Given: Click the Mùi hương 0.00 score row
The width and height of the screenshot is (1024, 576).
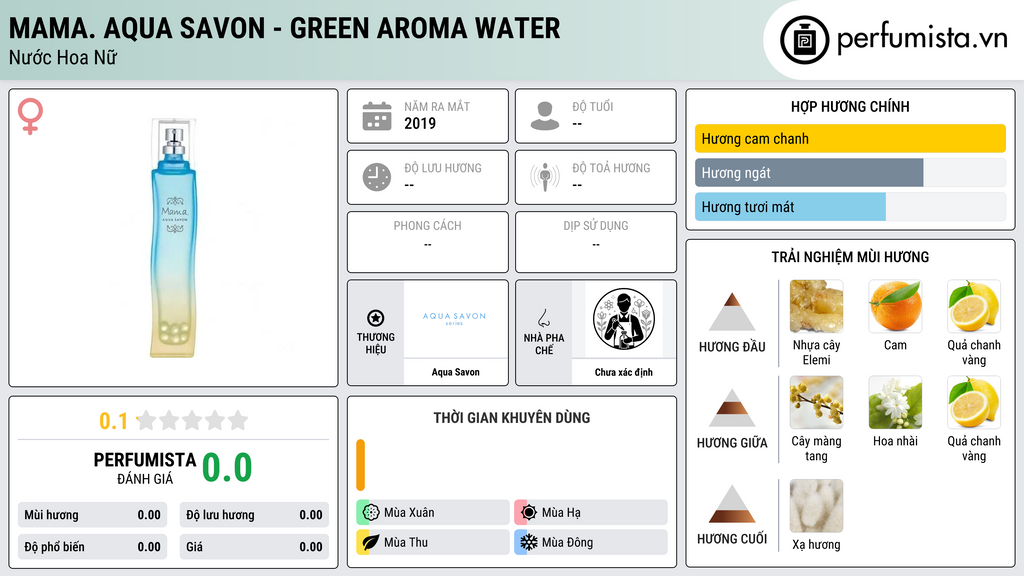Looking at the screenshot, I should (x=93, y=515).
